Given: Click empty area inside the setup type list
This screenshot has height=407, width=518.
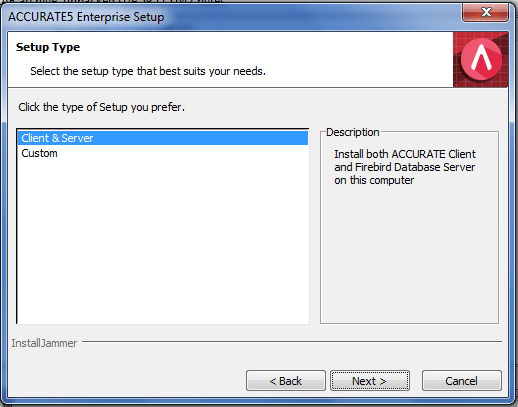Looking at the screenshot, I should tap(163, 240).
